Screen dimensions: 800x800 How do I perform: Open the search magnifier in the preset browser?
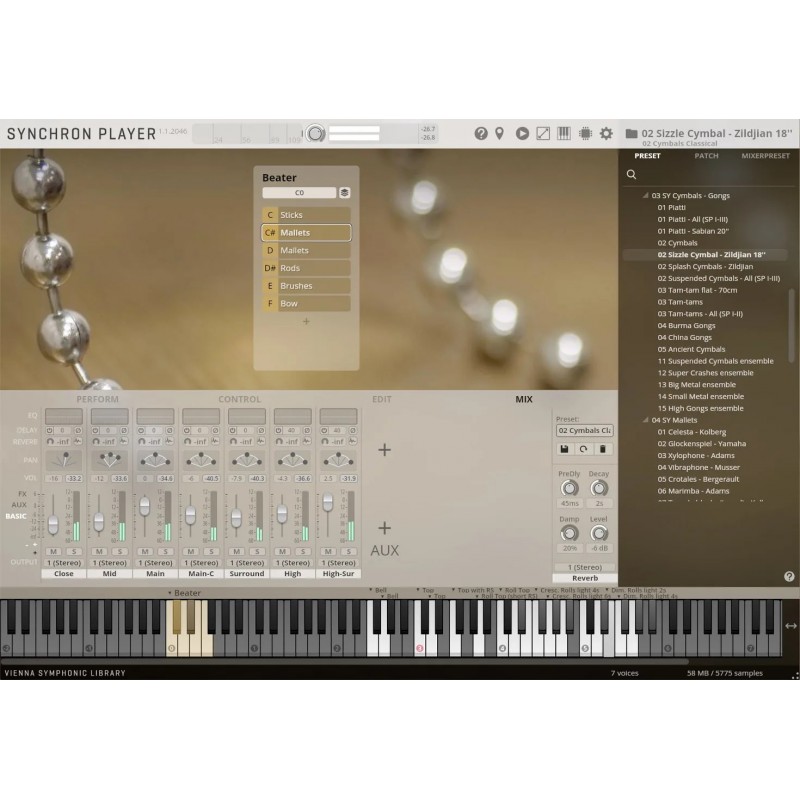631,173
